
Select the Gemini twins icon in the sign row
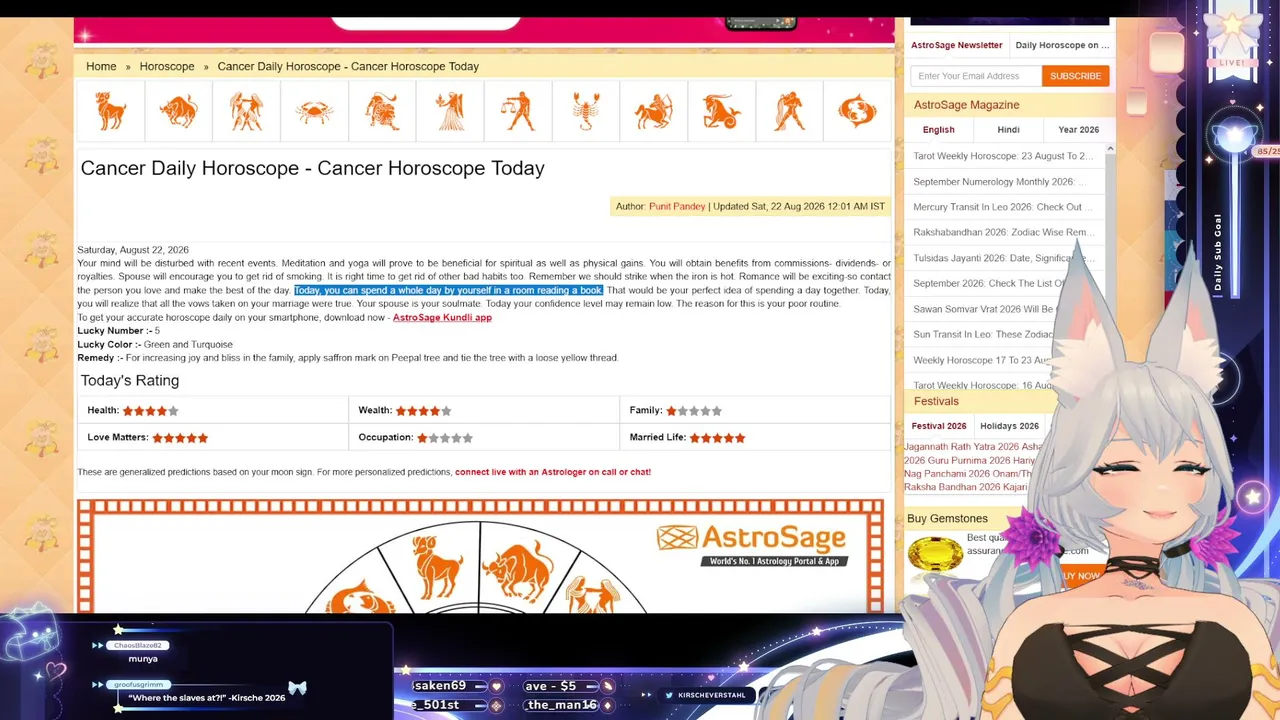[246, 111]
